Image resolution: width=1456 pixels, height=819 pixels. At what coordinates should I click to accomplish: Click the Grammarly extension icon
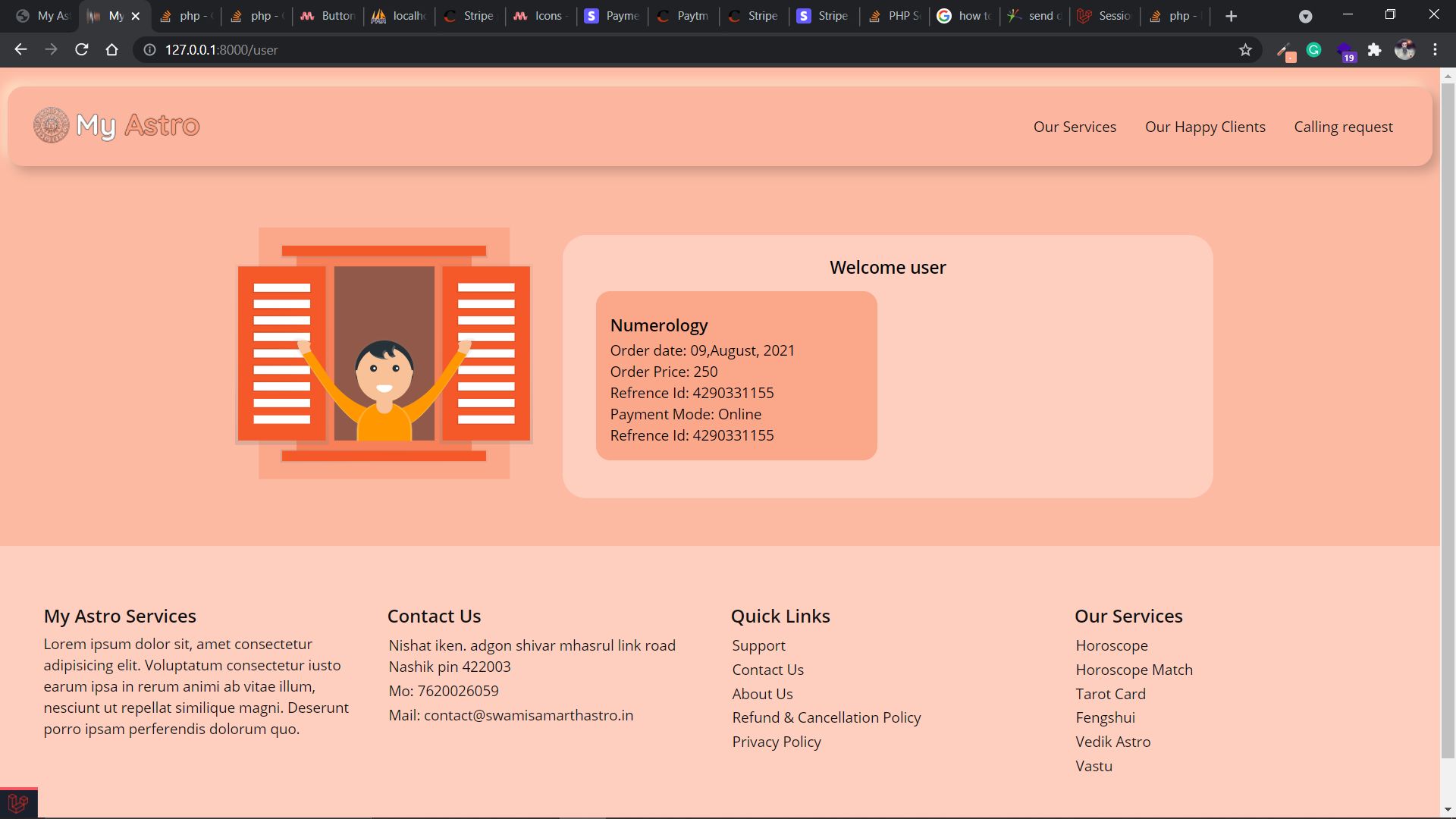point(1314,50)
